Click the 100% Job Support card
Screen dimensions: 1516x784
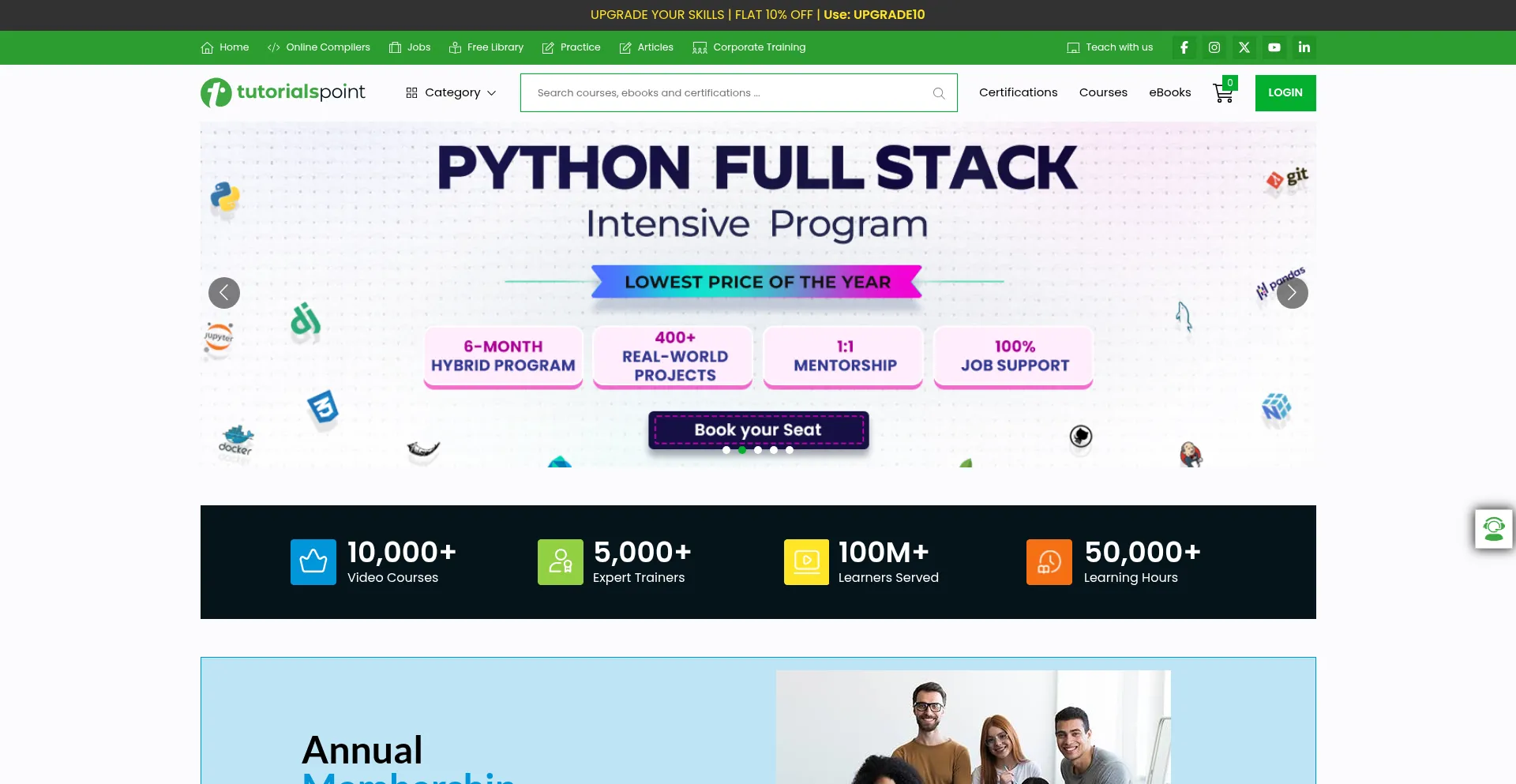pos(1015,357)
